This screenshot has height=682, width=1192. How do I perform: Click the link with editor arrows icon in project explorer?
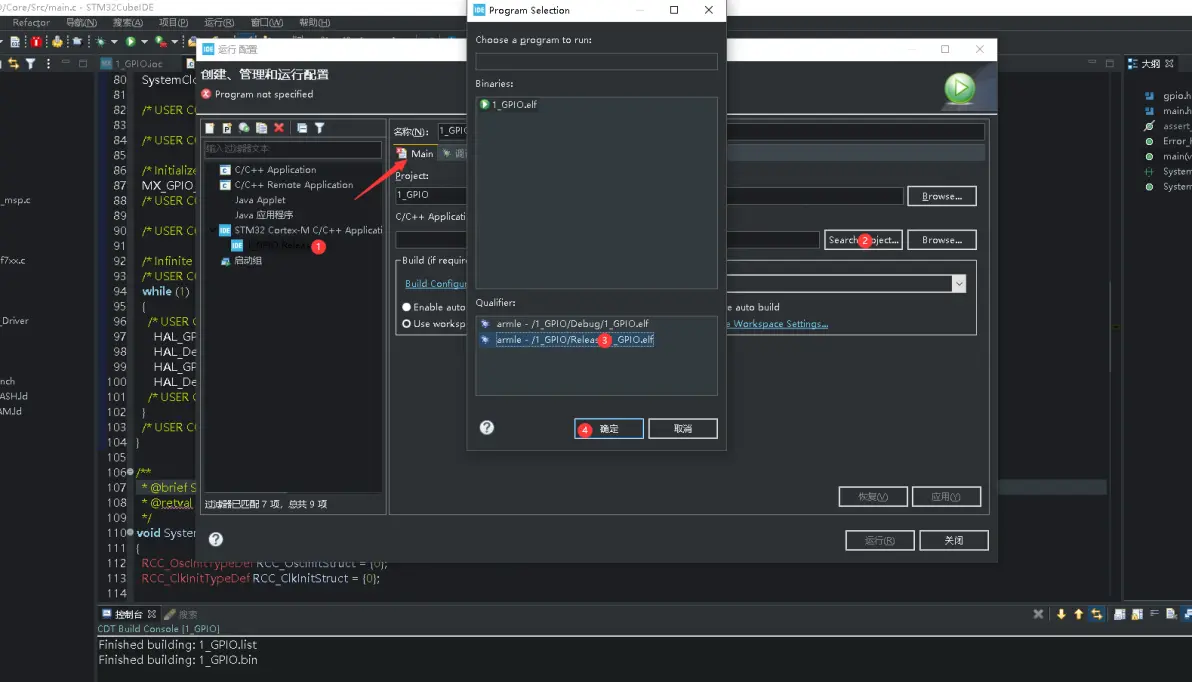pyautogui.click(x=14, y=64)
